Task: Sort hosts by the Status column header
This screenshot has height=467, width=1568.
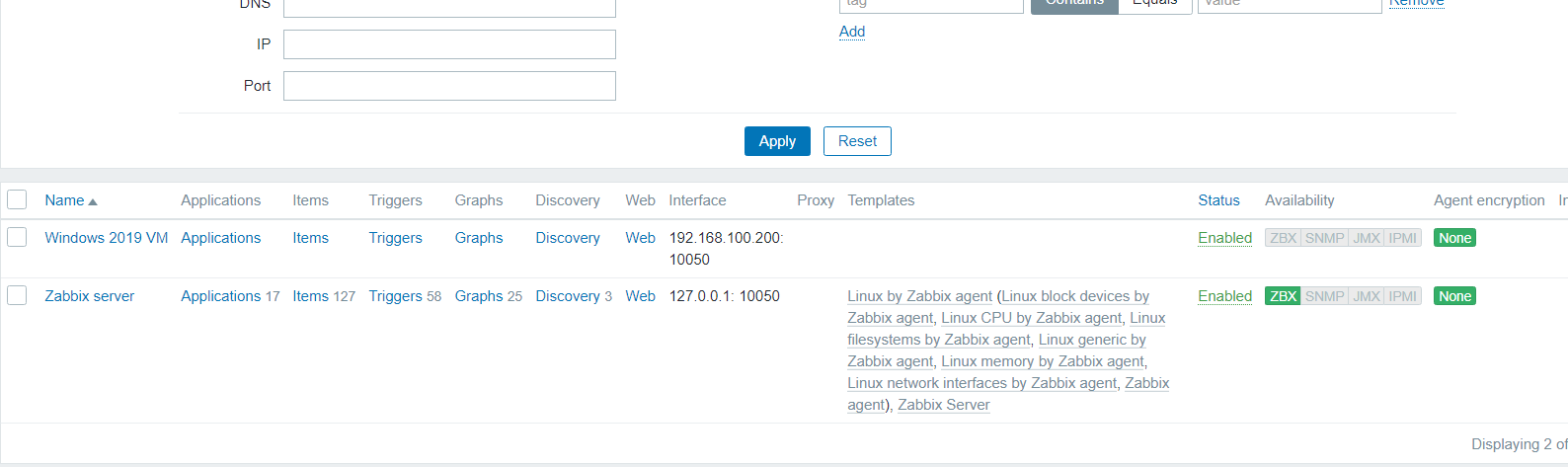Action: [x=1218, y=200]
